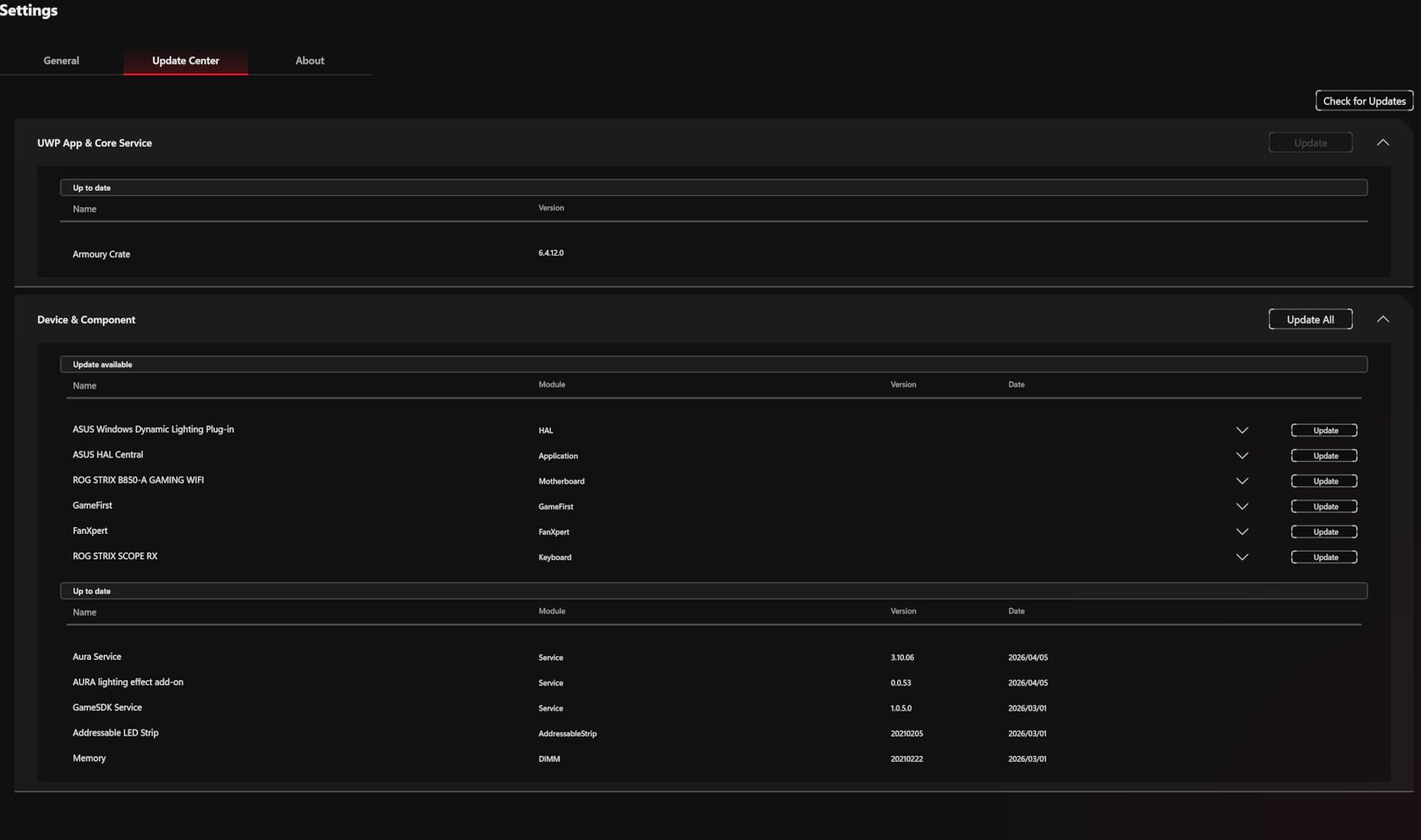Collapse the UWP App & Core Service section
1421x840 pixels.
(x=1383, y=142)
